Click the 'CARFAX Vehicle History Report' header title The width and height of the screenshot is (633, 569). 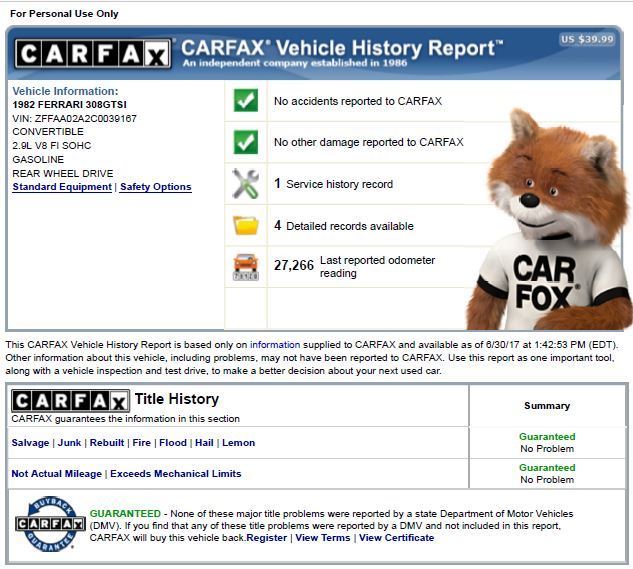click(342, 48)
